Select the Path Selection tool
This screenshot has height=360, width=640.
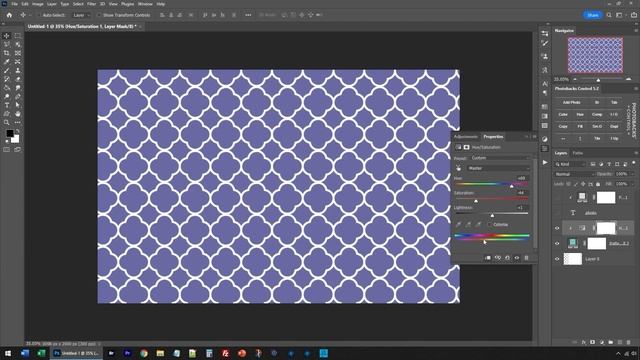point(18,105)
